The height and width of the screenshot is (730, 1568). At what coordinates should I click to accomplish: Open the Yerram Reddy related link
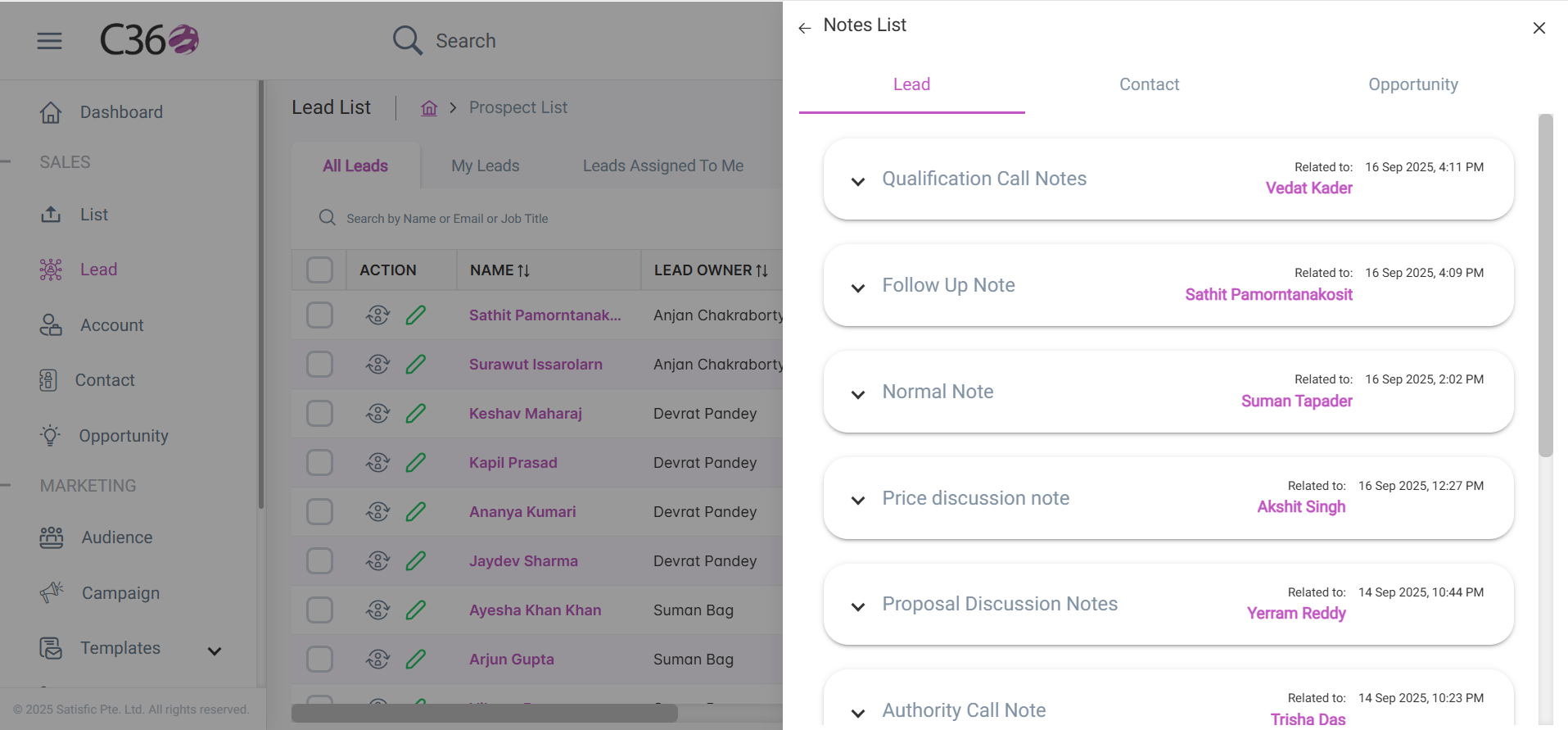click(x=1296, y=613)
